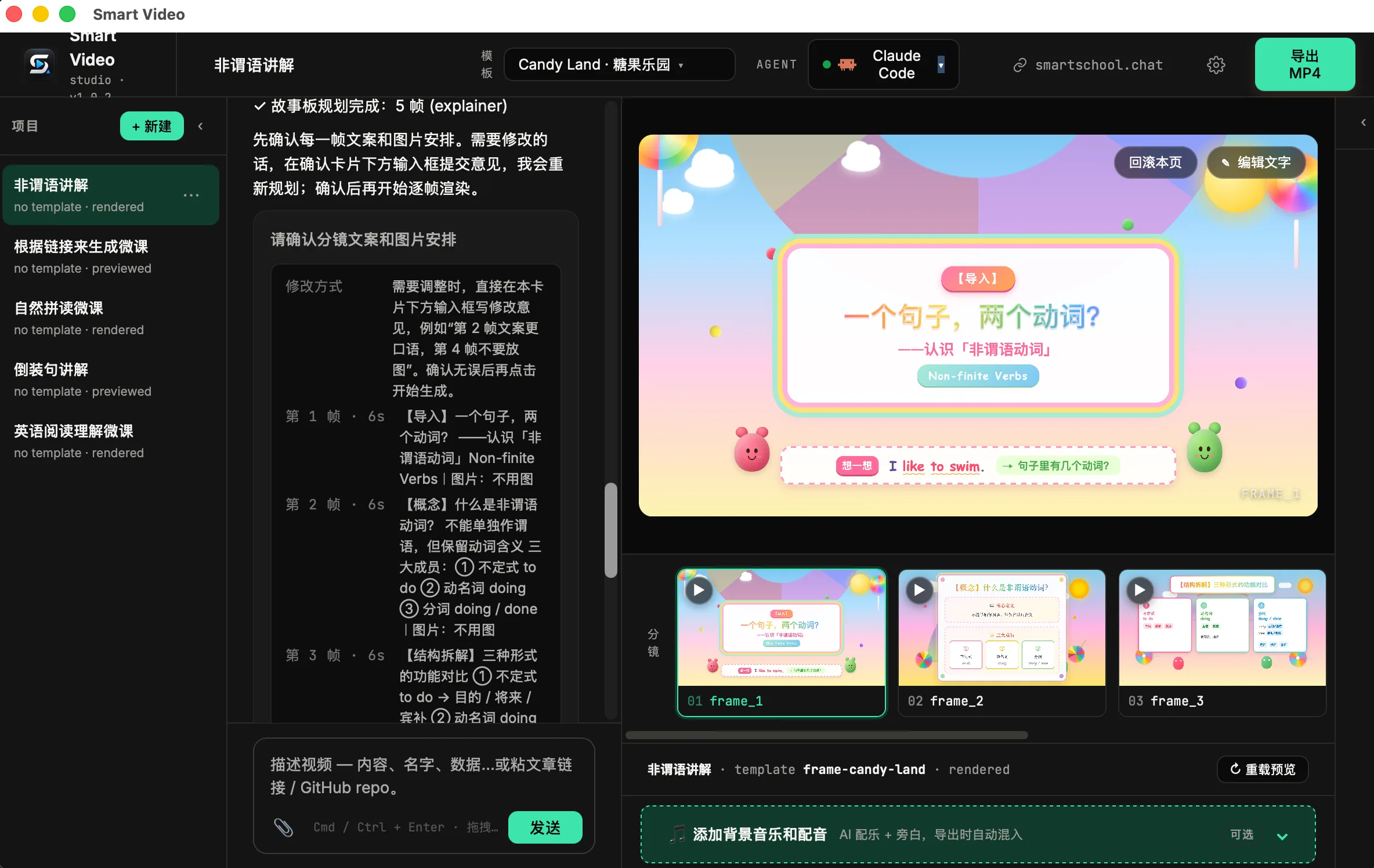This screenshot has width=1374, height=868.
Task: Click the 非谓语讲解 project title in the header
Action: [x=254, y=65]
